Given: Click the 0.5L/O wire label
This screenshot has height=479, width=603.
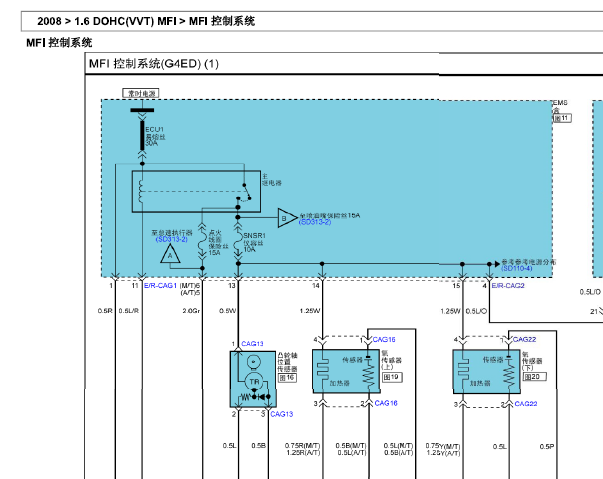Looking at the screenshot, I should (x=476, y=311).
